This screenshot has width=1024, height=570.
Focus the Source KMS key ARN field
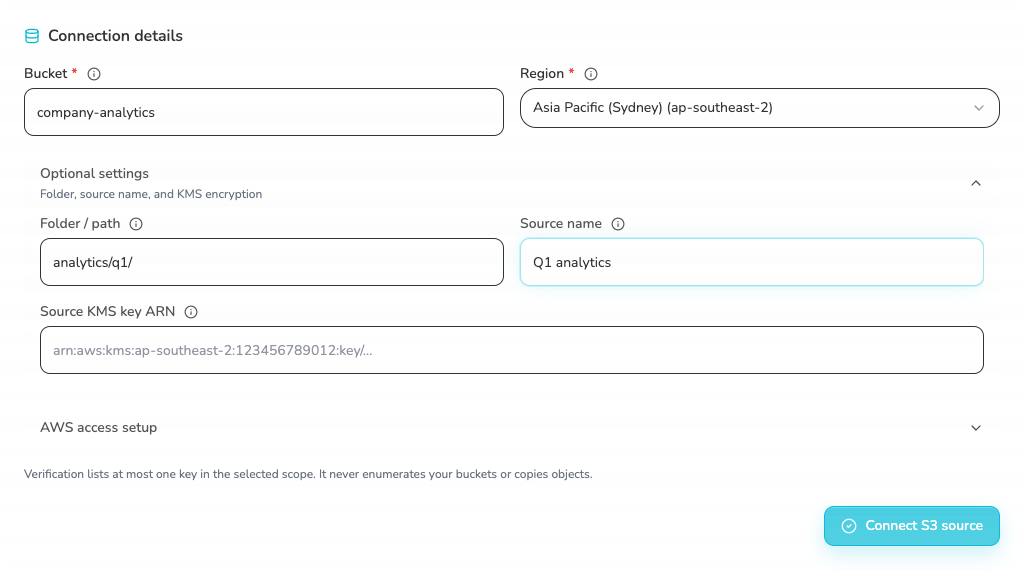512,350
